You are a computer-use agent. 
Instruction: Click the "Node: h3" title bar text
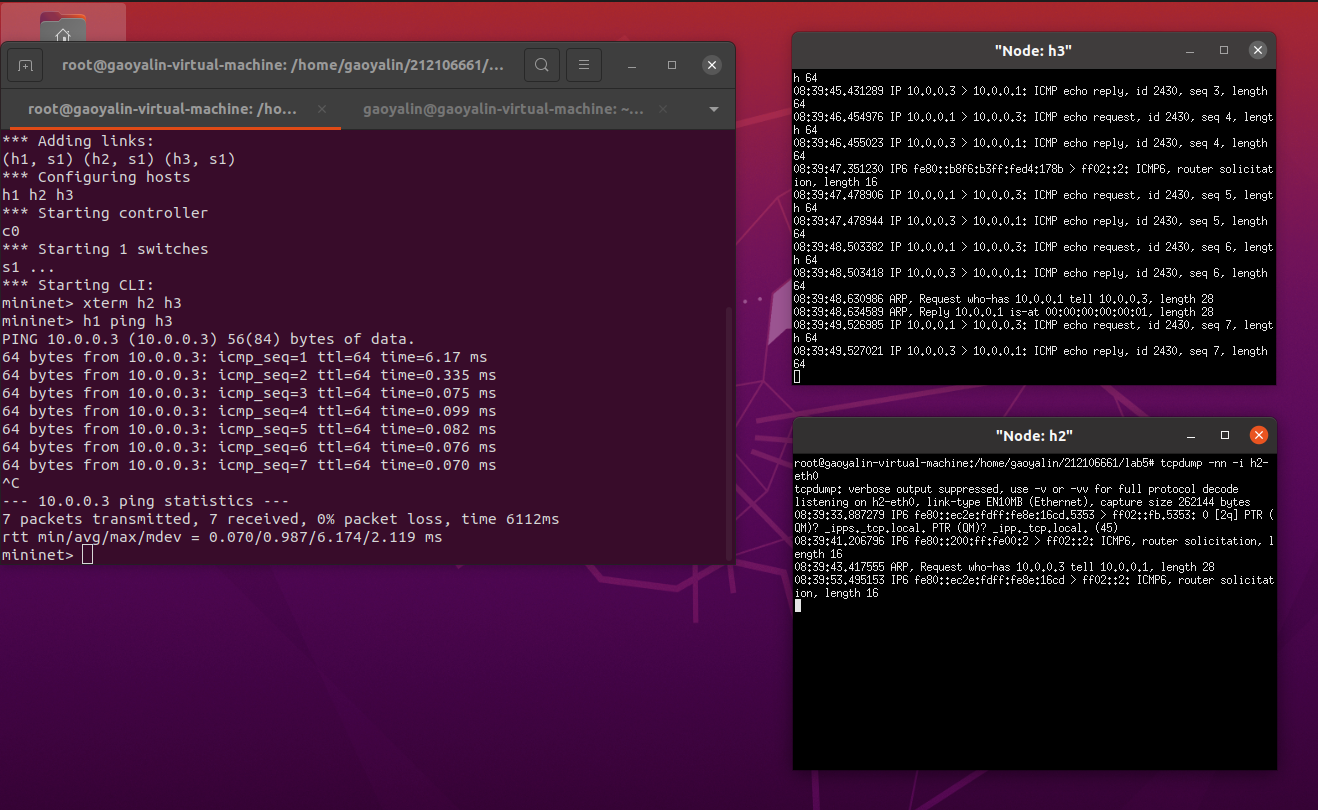(x=1034, y=50)
